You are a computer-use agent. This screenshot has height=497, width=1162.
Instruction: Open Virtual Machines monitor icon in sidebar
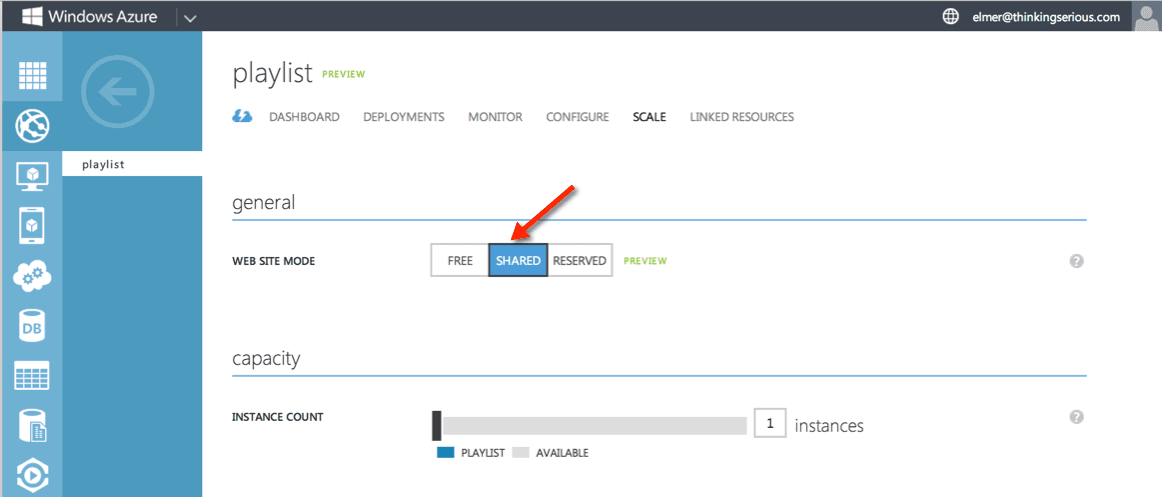pos(33,176)
